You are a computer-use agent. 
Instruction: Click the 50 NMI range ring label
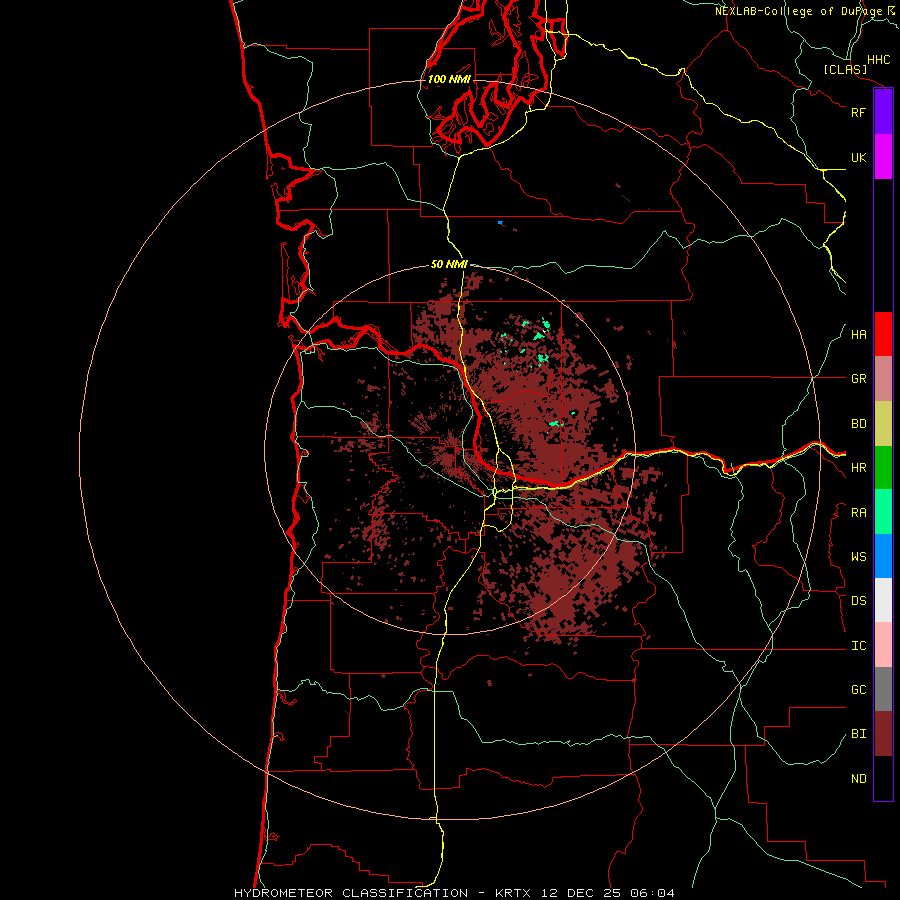(x=449, y=264)
